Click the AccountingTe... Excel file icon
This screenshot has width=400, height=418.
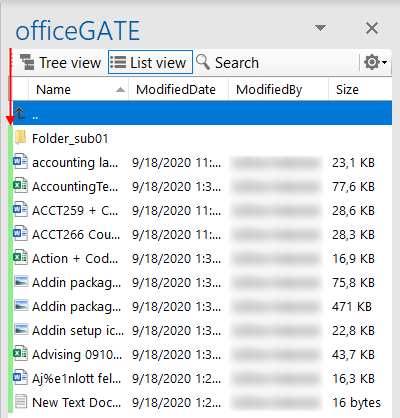point(20,186)
